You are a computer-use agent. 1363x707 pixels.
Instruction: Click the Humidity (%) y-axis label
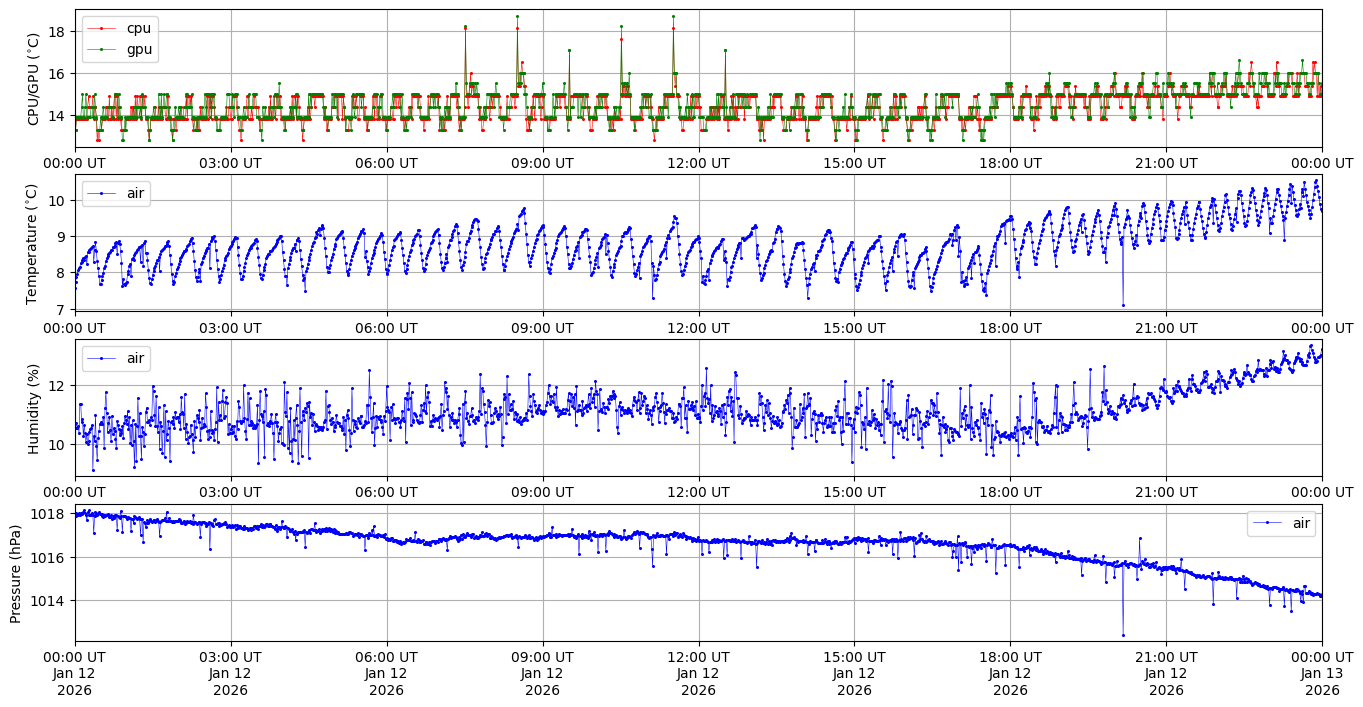(x=33, y=408)
